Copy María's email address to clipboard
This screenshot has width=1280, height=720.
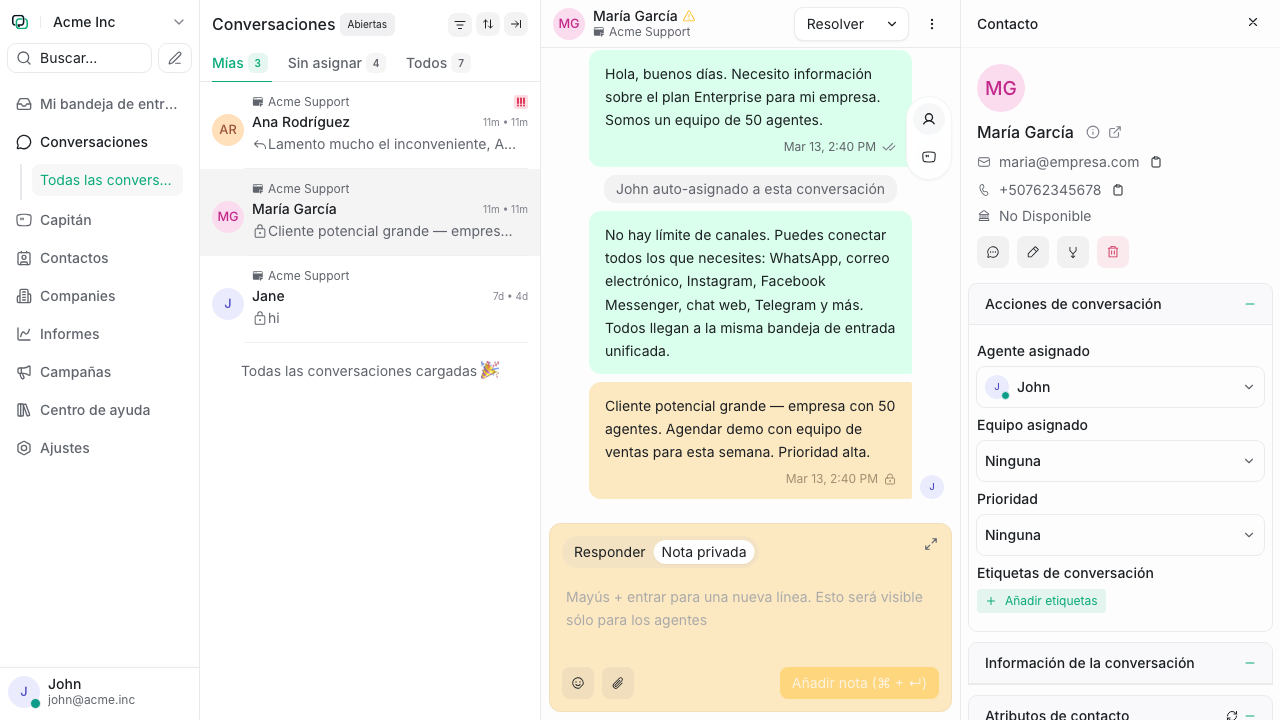coord(1156,161)
